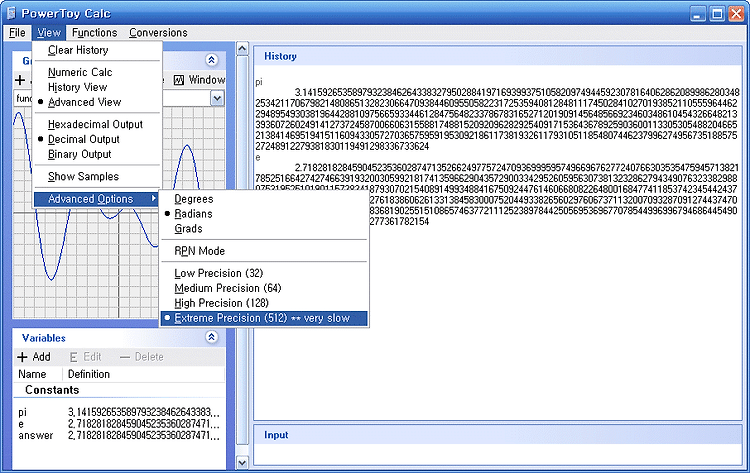This screenshot has height=473, width=750.
Task: Select the answer variable row
Action: 119,435
